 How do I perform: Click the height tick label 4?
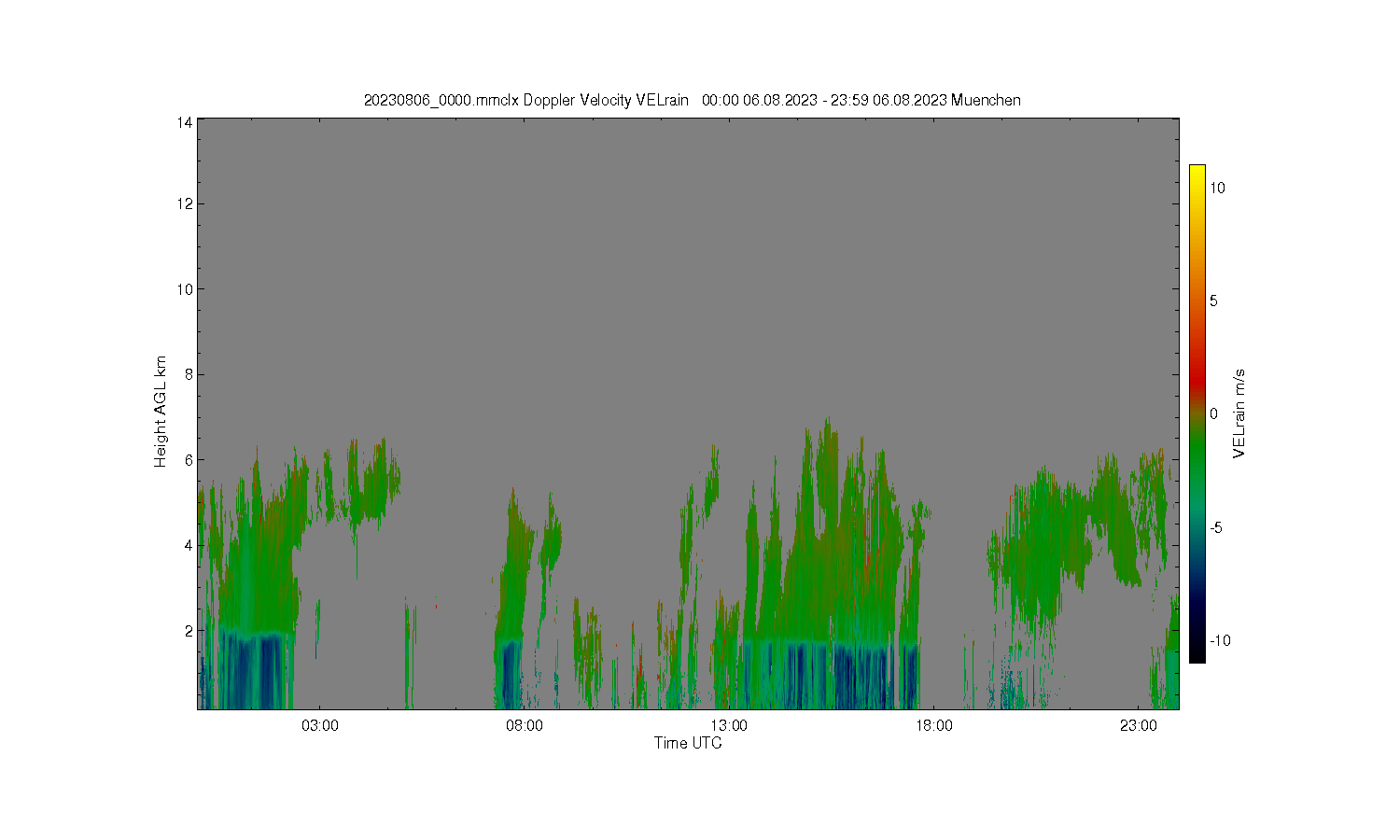[189, 545]
